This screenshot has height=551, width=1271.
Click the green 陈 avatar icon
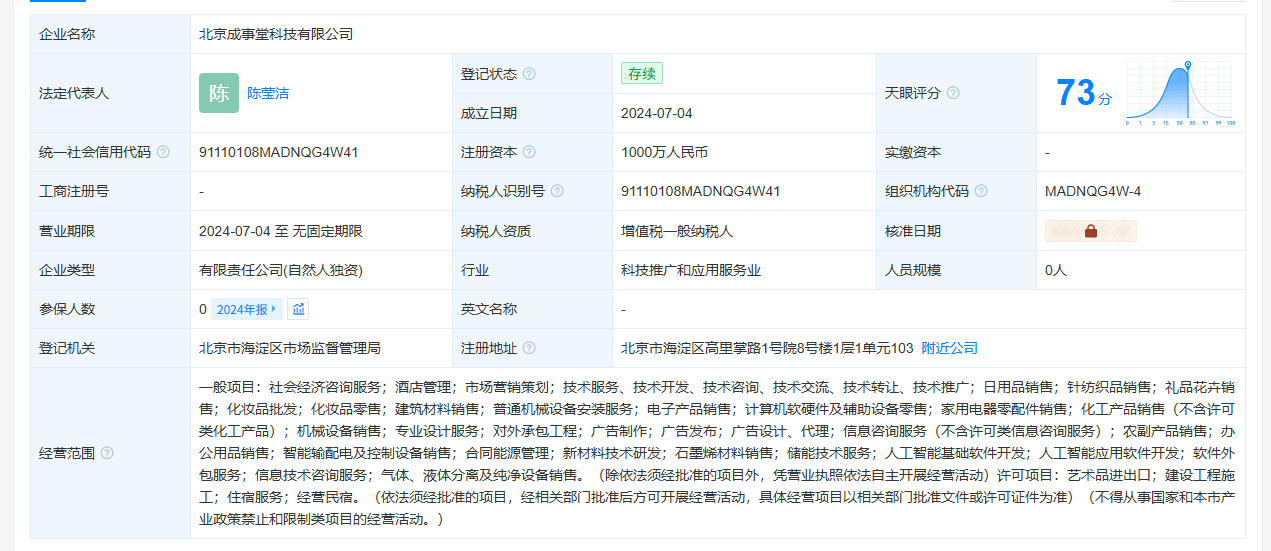click(x=219, y=93)
